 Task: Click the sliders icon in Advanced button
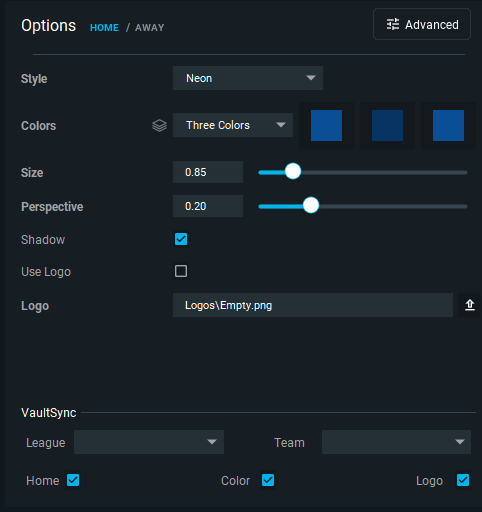tap(393, 24)
